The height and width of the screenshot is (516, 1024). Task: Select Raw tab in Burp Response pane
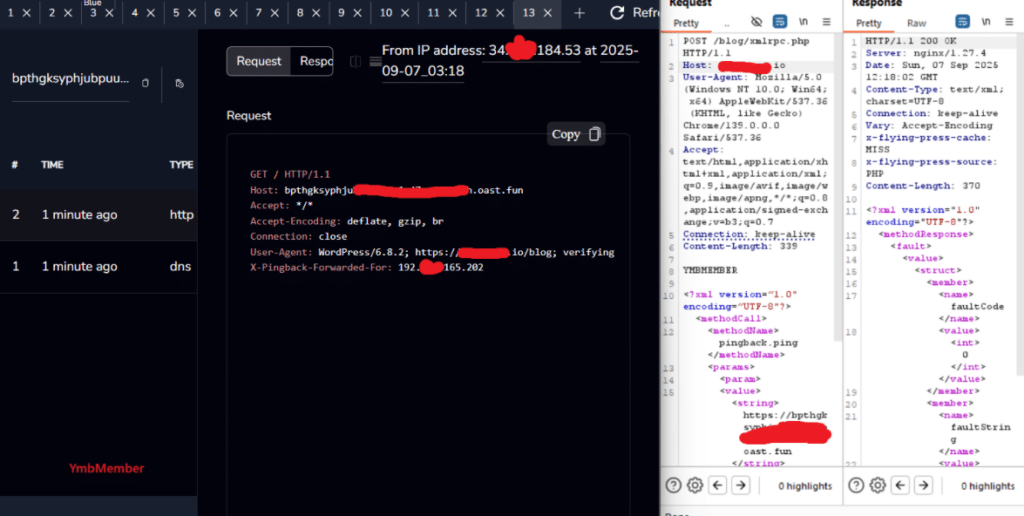(916, 23)
